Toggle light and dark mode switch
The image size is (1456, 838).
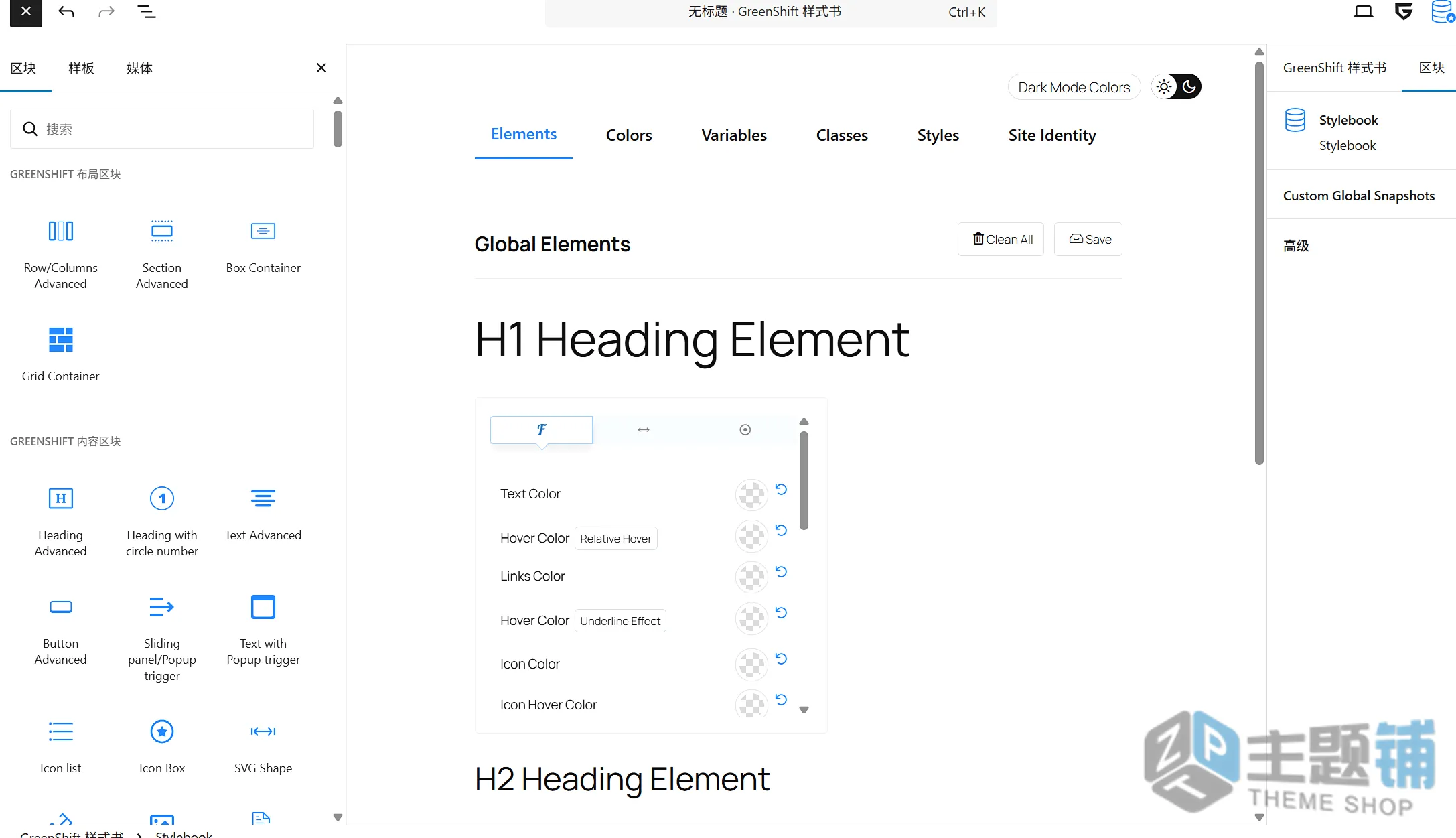point(1177,86)
